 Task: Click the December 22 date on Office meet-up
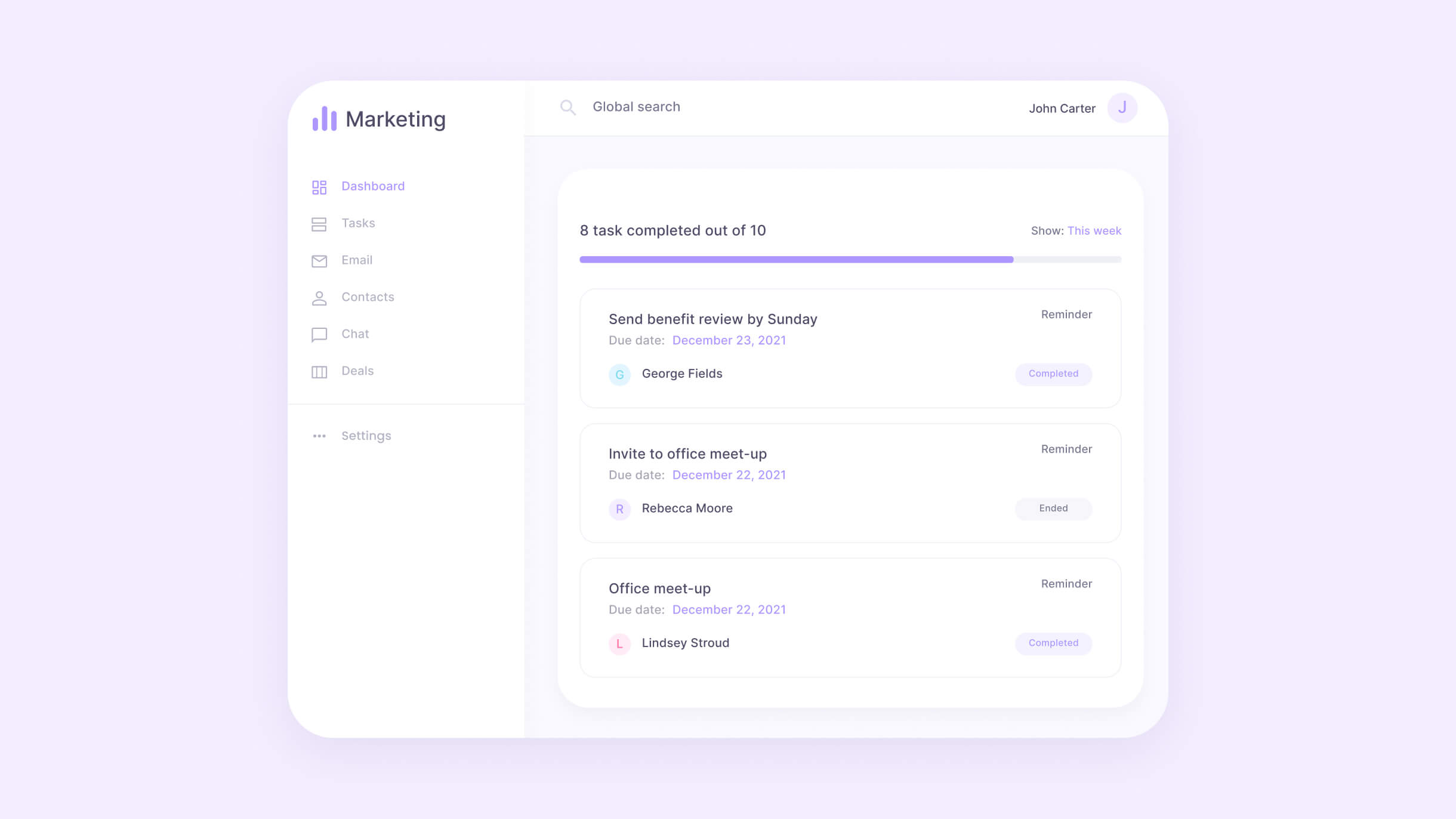point(729,609)
